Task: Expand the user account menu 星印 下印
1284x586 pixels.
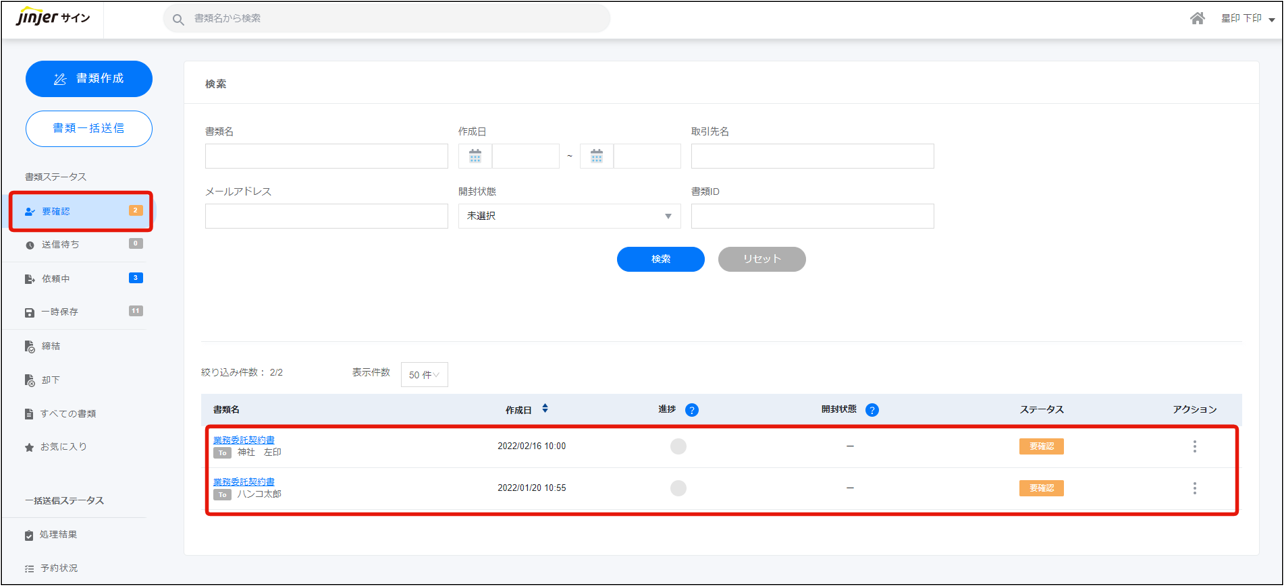Action: pos(1247,19)
